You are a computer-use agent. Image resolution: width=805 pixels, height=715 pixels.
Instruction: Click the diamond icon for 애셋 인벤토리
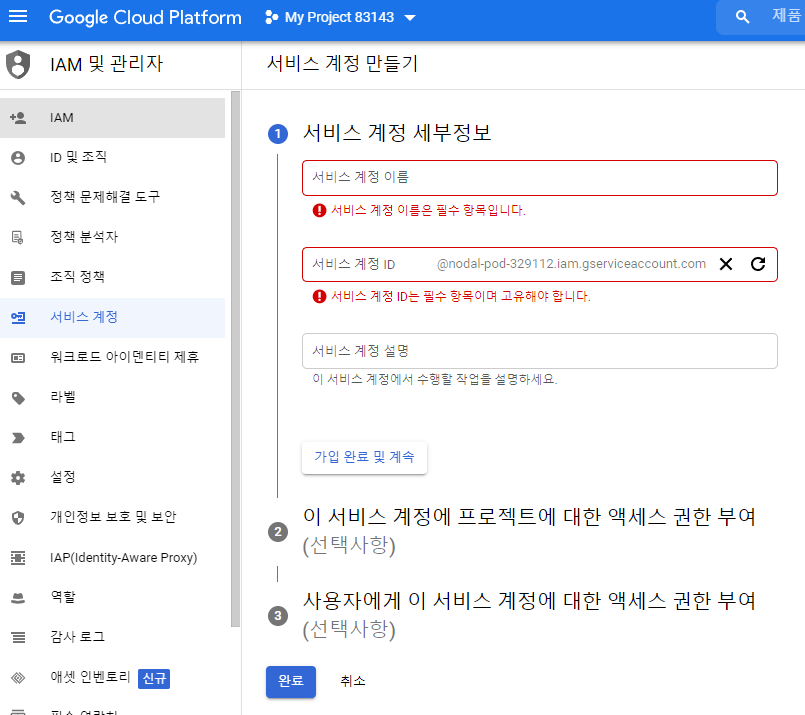[18, 678]
